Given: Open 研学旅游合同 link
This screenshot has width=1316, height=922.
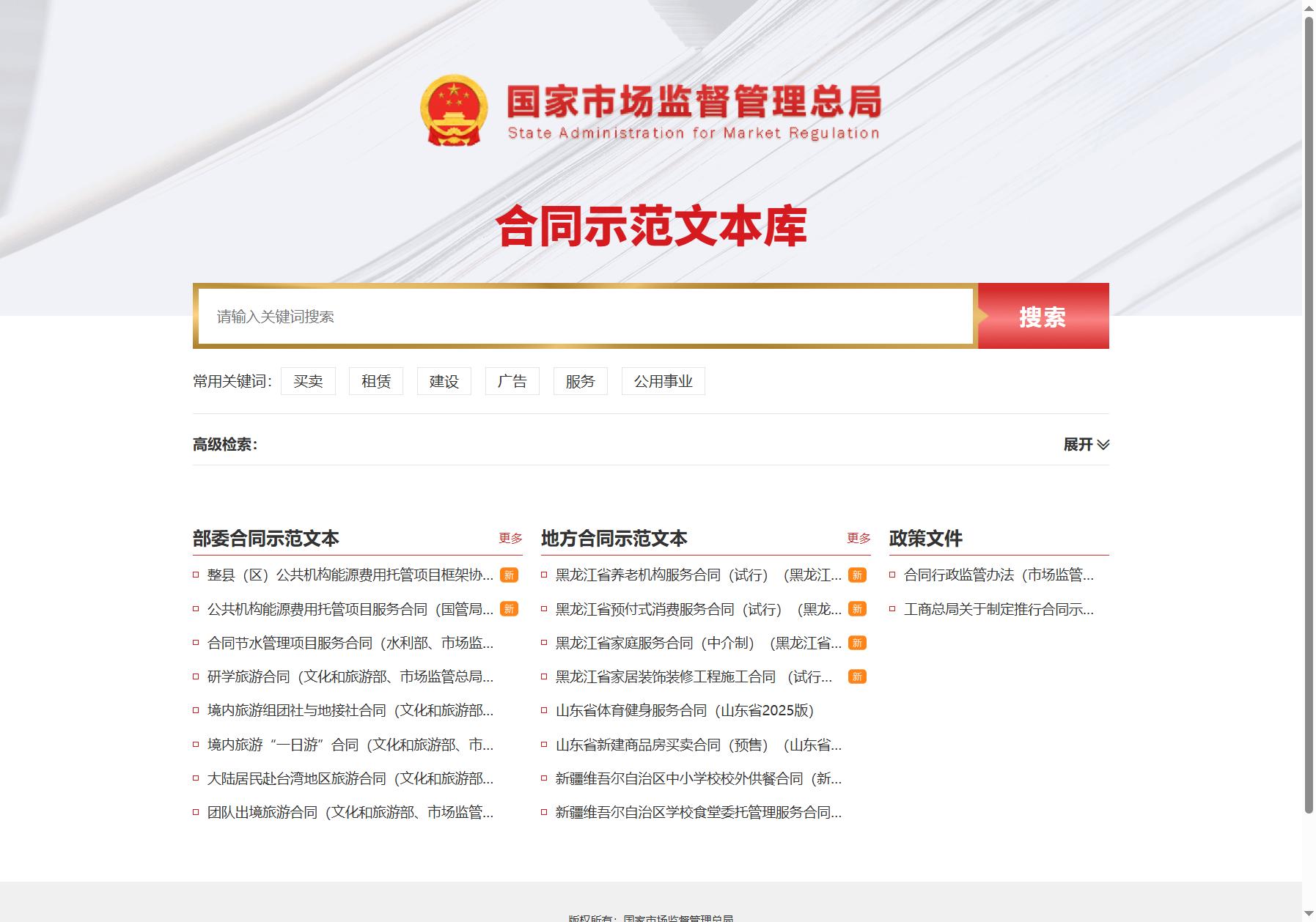Looking at the screenshot, I should pyautogui.click(x=350, y=676).
